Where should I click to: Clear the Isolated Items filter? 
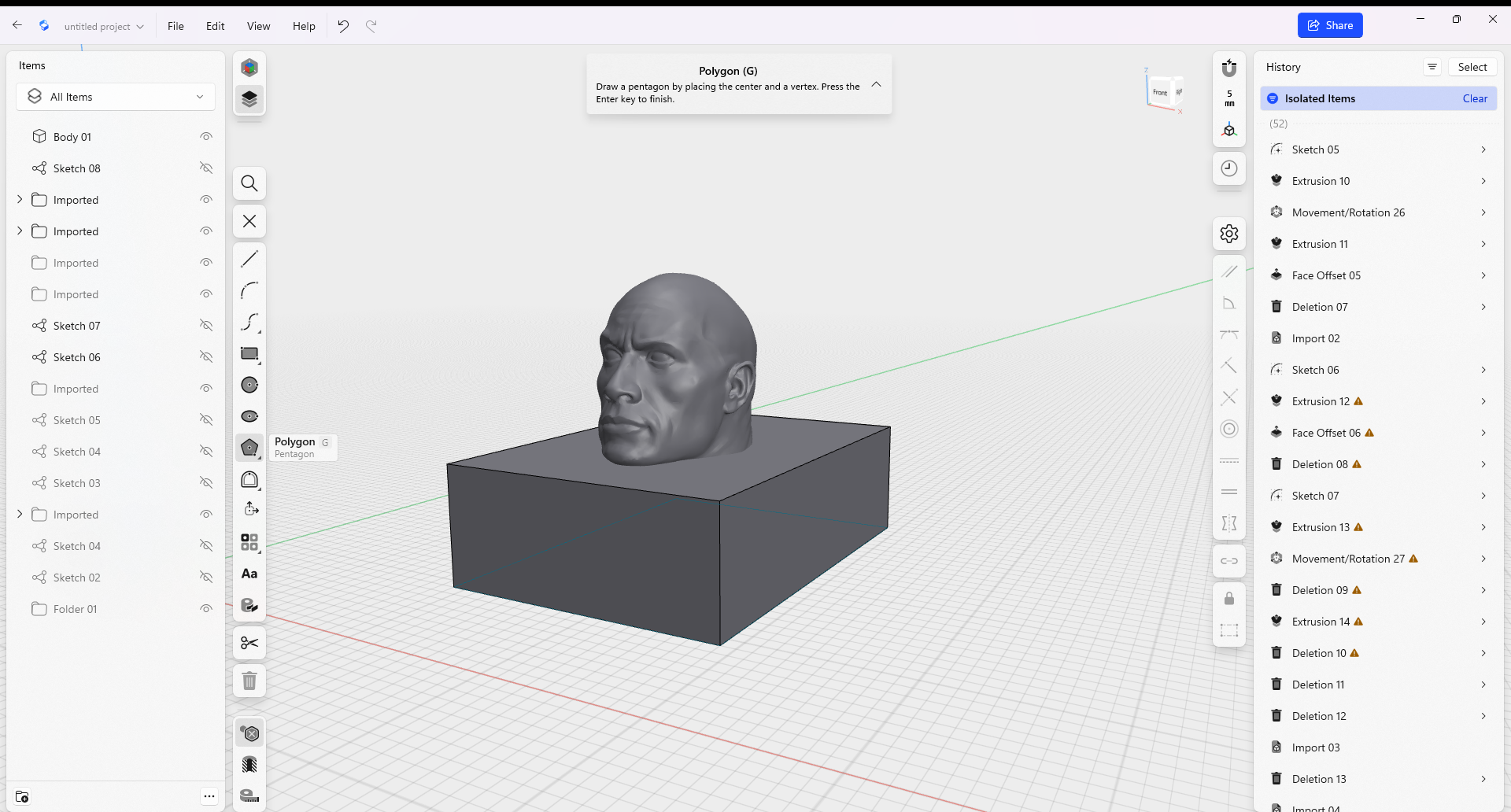(1475, 98)
